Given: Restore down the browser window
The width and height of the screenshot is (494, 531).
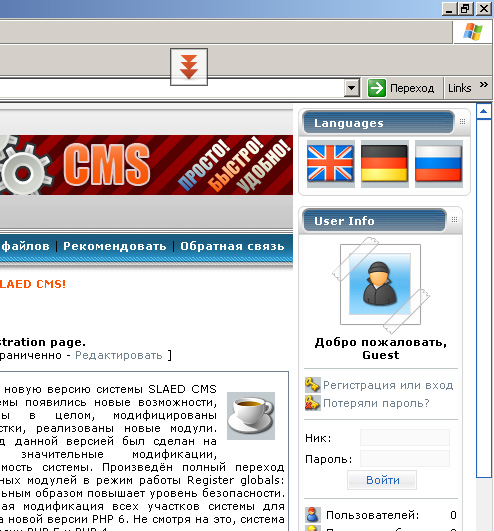Looking at the screenshot, I should pos(466,8).
